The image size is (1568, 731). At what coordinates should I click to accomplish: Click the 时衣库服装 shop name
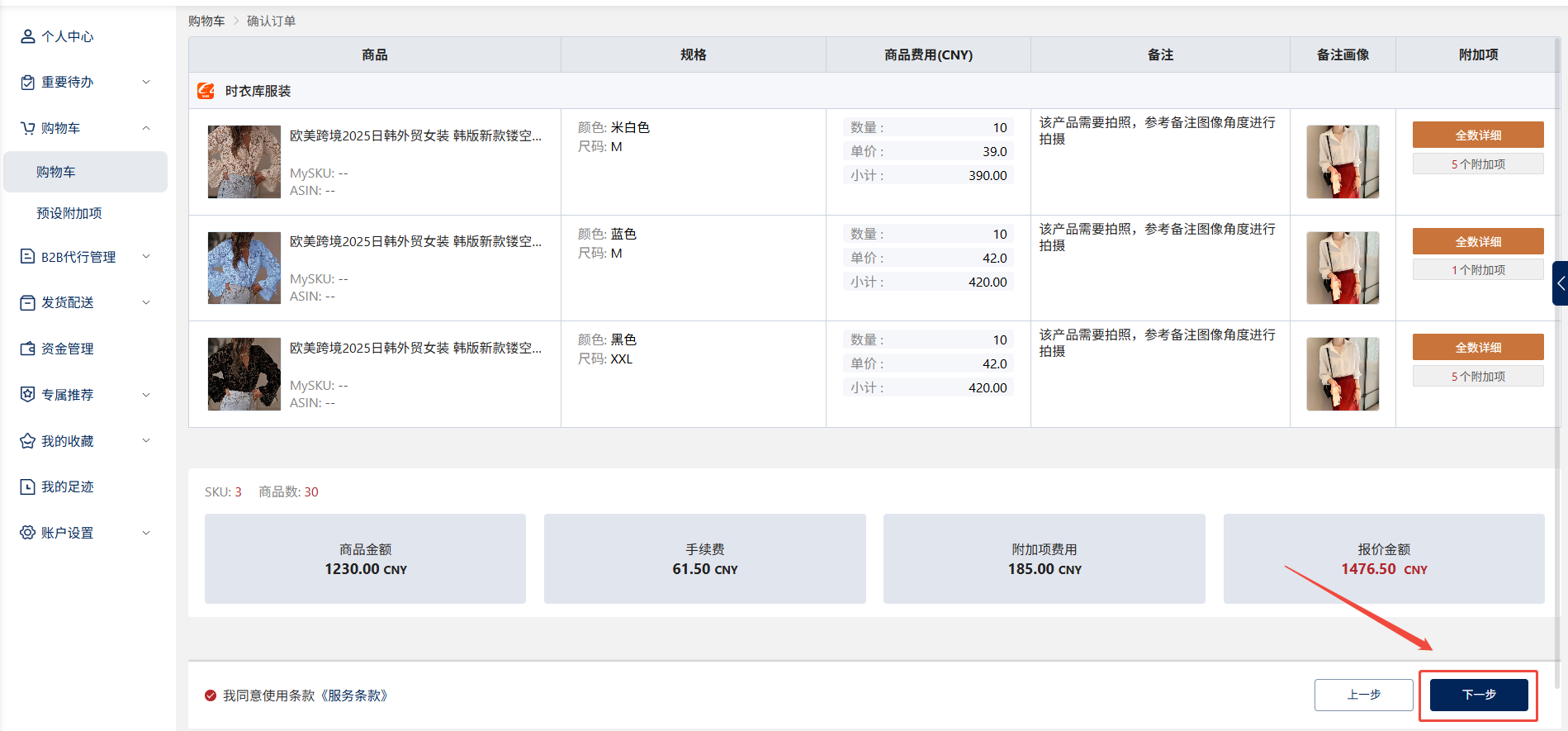[258, 91]
